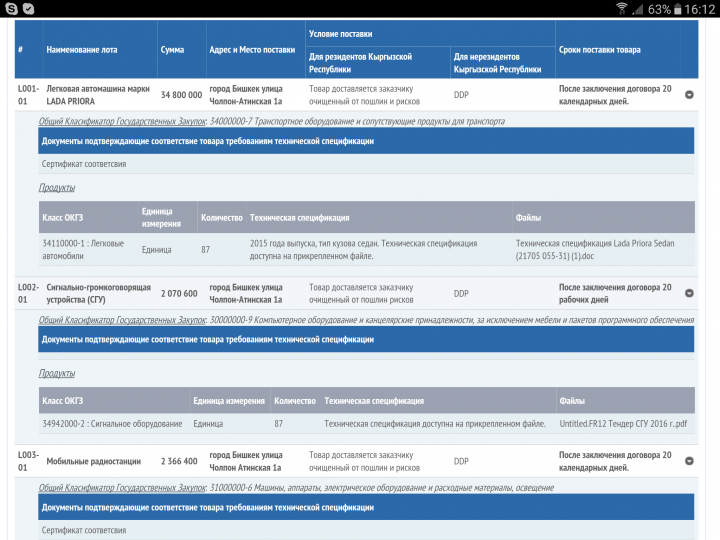Click the sum 34 800 000

tap(181, 95)
